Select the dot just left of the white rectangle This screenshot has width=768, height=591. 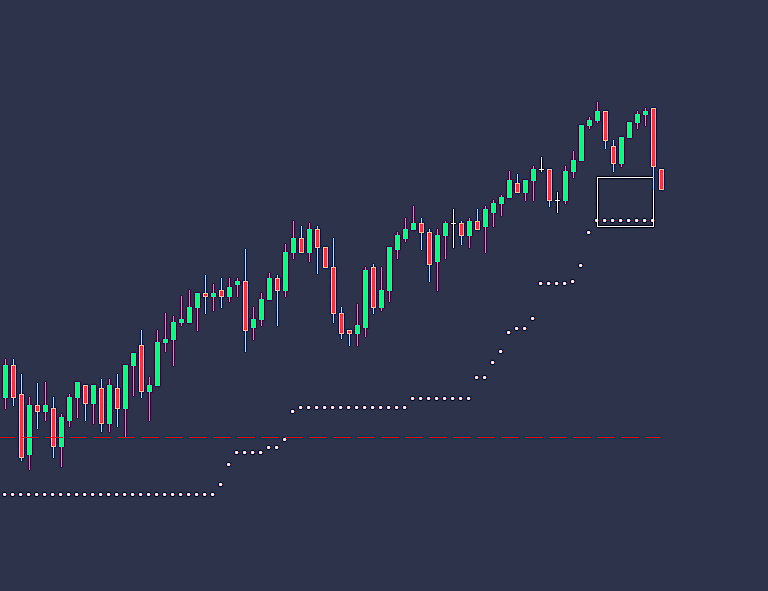pos(589,232)
